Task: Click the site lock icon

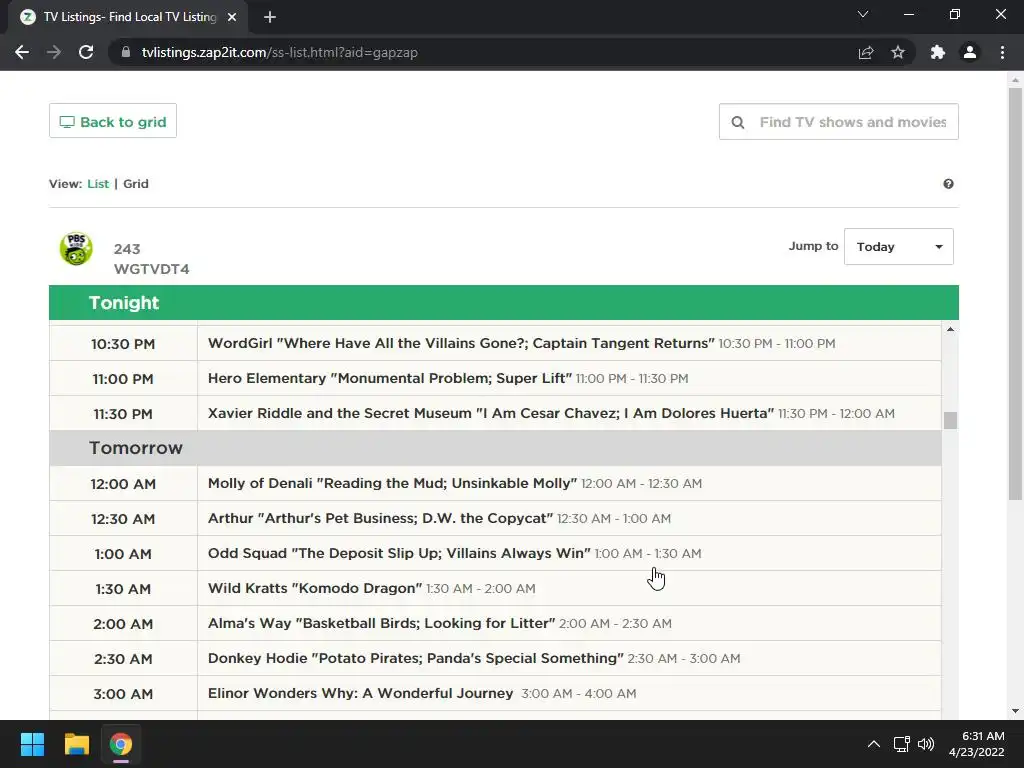Action: [x=126, y=52]
